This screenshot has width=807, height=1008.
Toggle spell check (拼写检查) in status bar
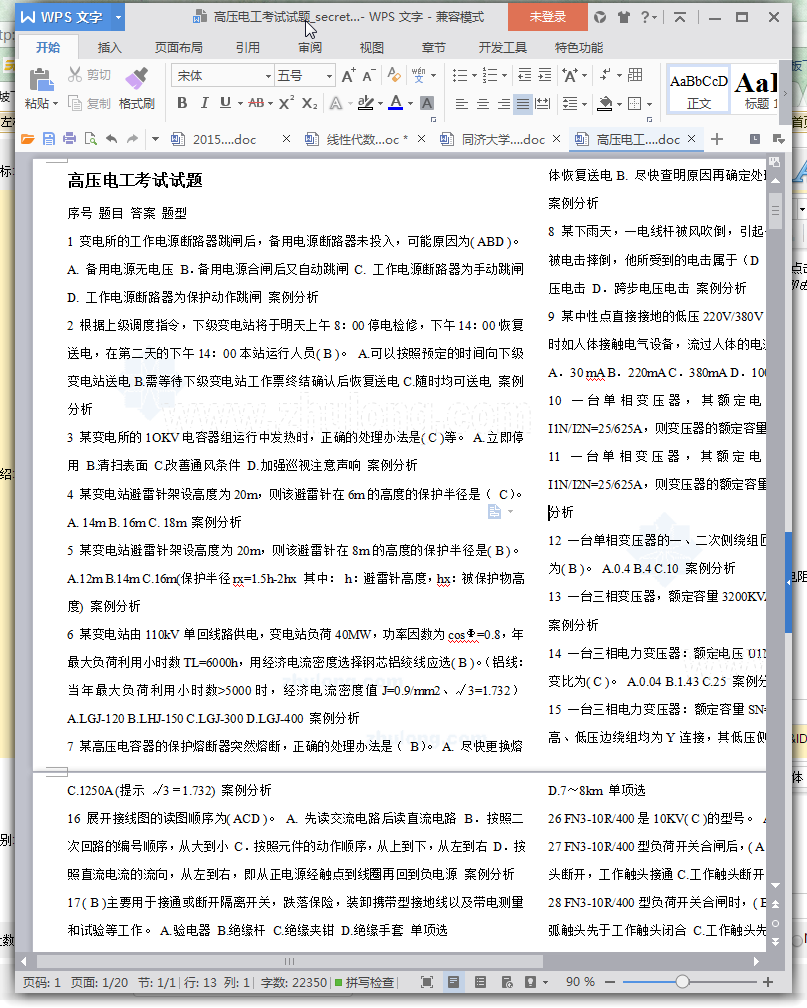tap(365, 982)
